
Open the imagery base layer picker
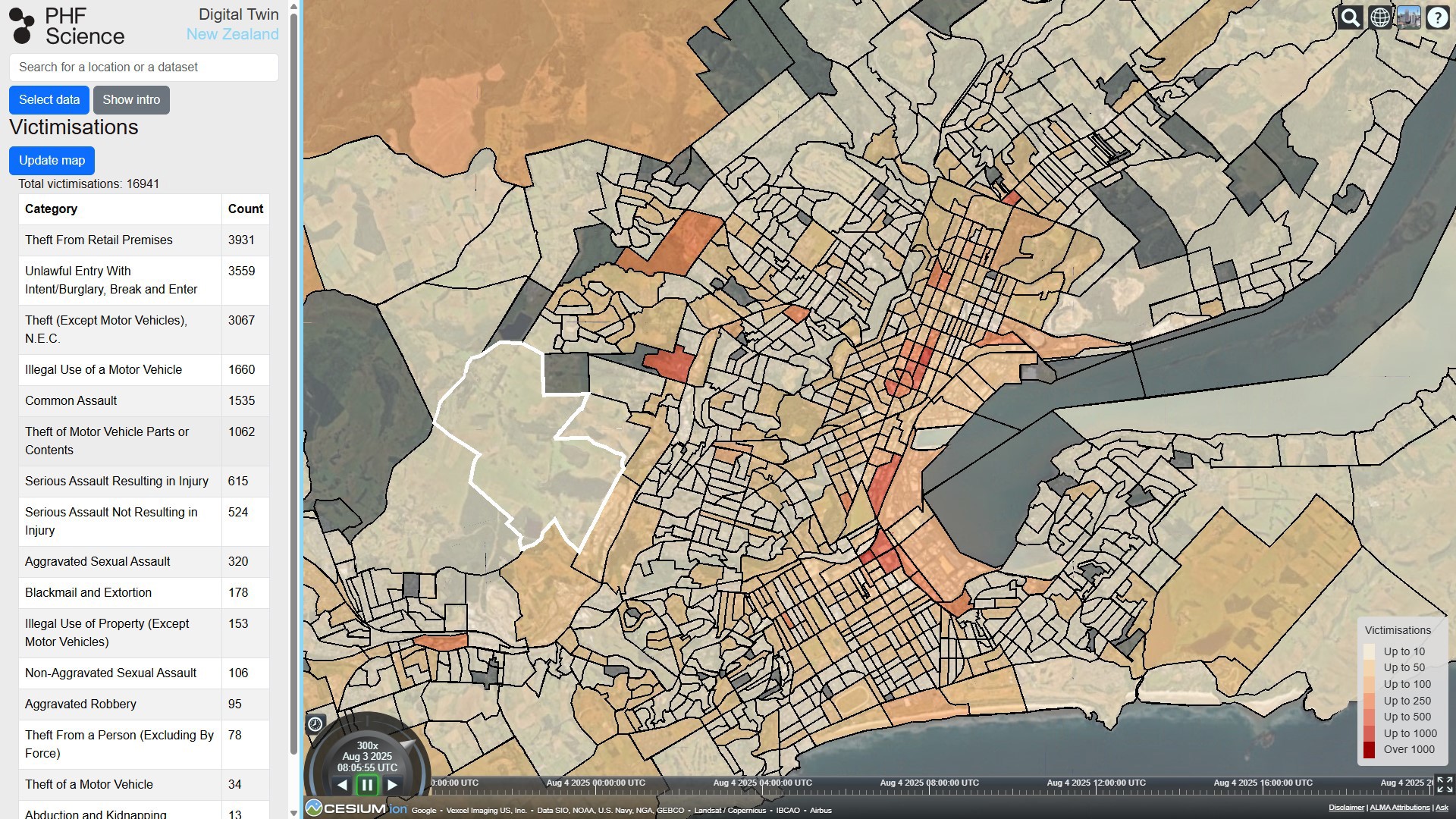point(1409,17)
